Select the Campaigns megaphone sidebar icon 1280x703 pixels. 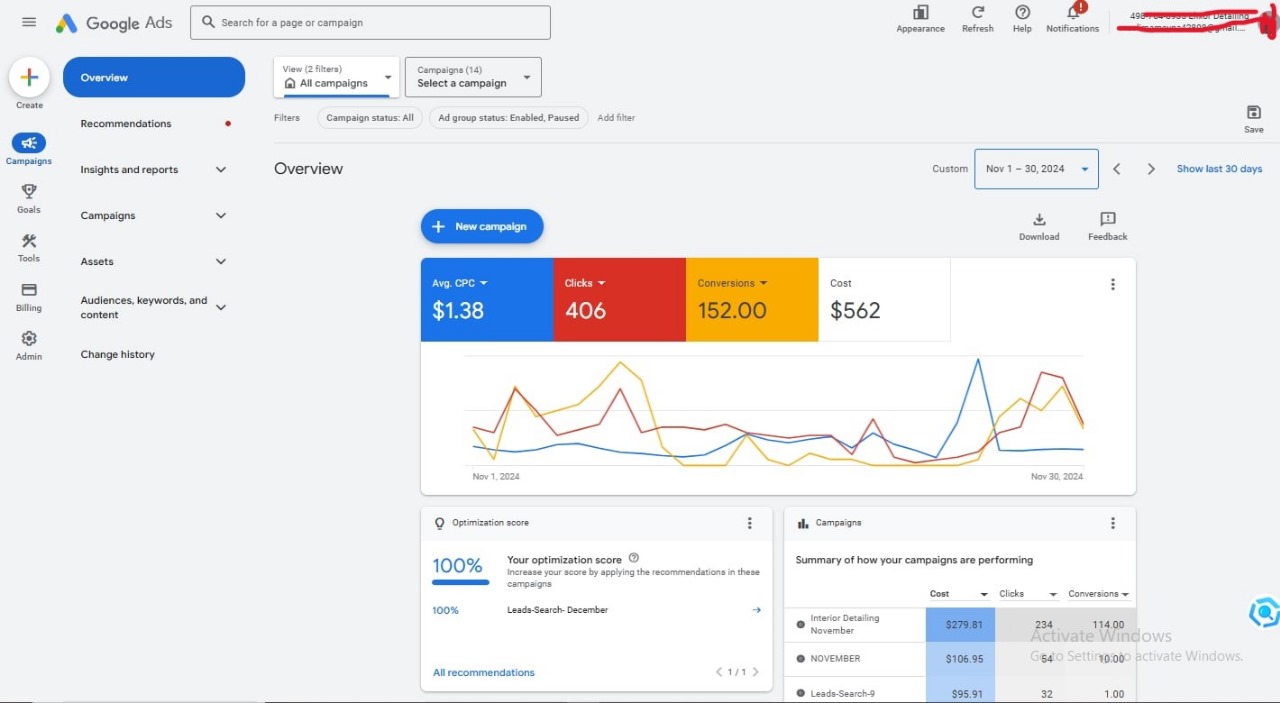29,143
